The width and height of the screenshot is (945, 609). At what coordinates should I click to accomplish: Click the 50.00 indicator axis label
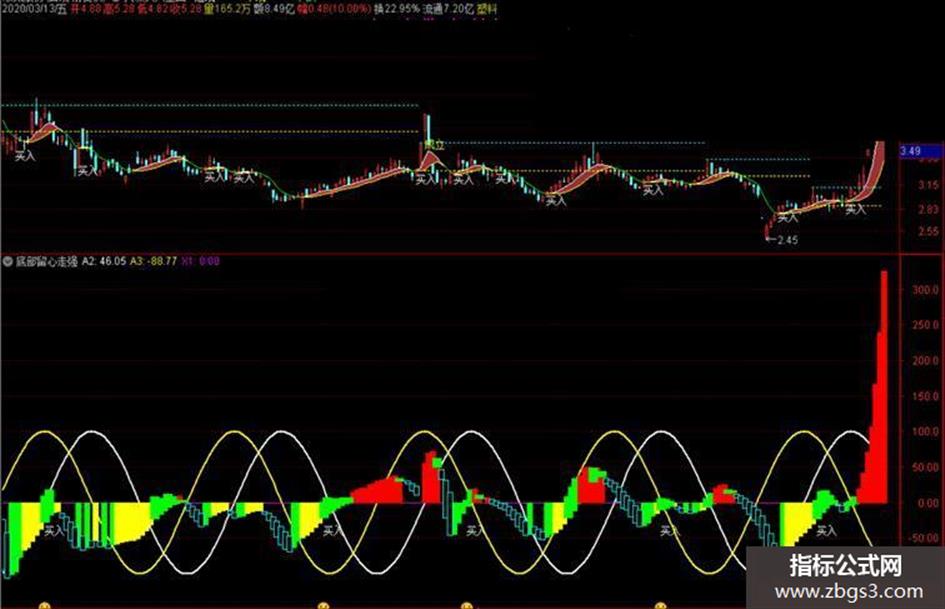(x=926, y=467)
